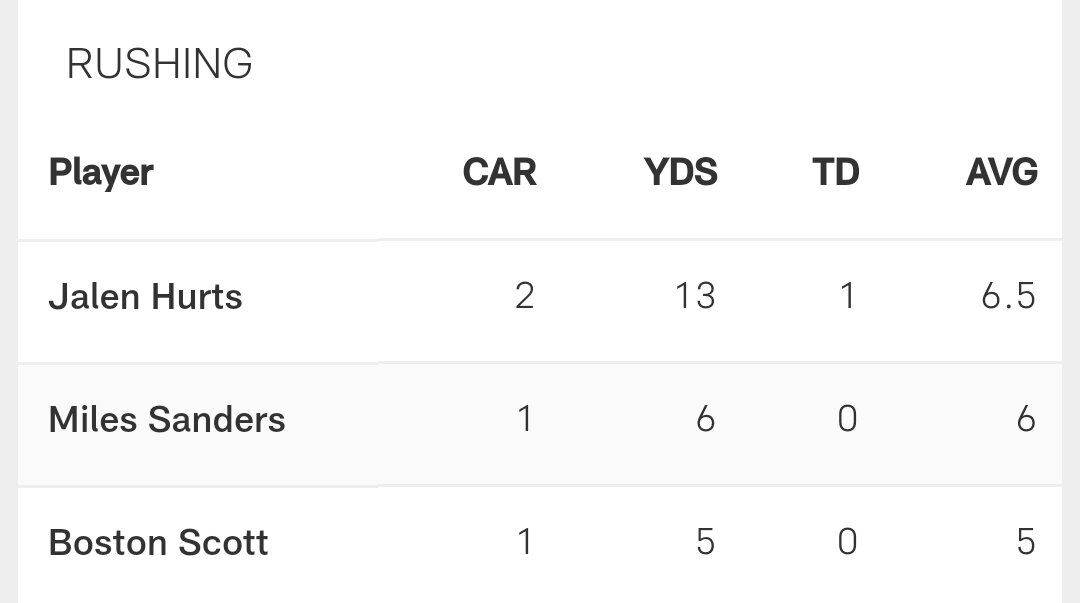Click Boston Scott average value 5
Viewport: 1080px width, 603px height.
tap(1026, 542)
